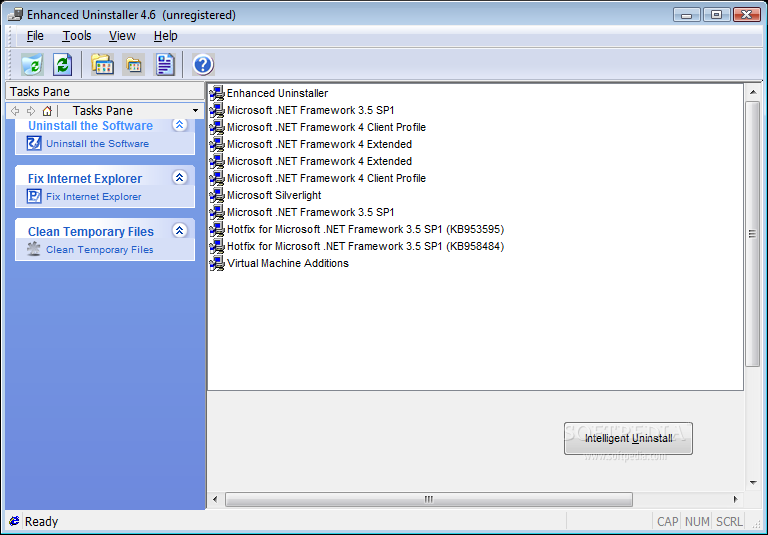Viewport: 768px width, 535px height.
Task: Select .NET Framework 3.5 SP1 below Enhanced Uninstaller
Action: pos(311,110)
